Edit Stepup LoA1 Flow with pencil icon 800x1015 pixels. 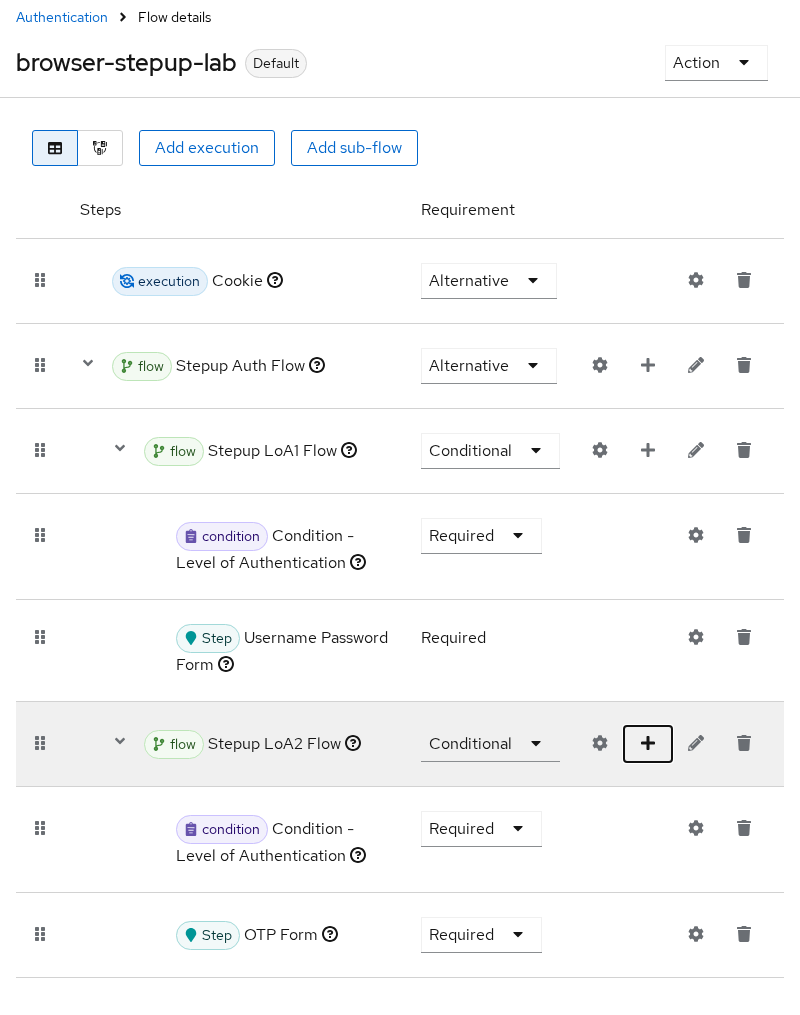point(696,450)
